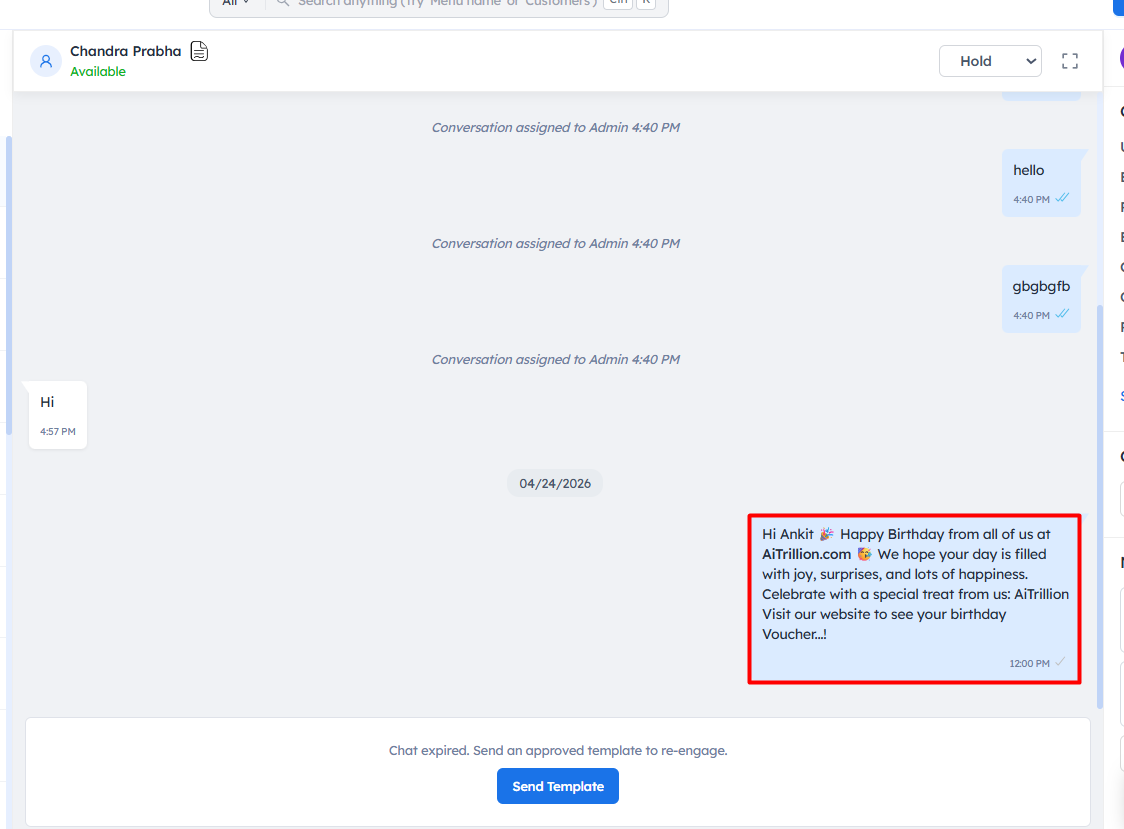This screenshot has width=1124, height=829.
Task: Click the single tick on the birthday message
Action: click(1060, 663)
